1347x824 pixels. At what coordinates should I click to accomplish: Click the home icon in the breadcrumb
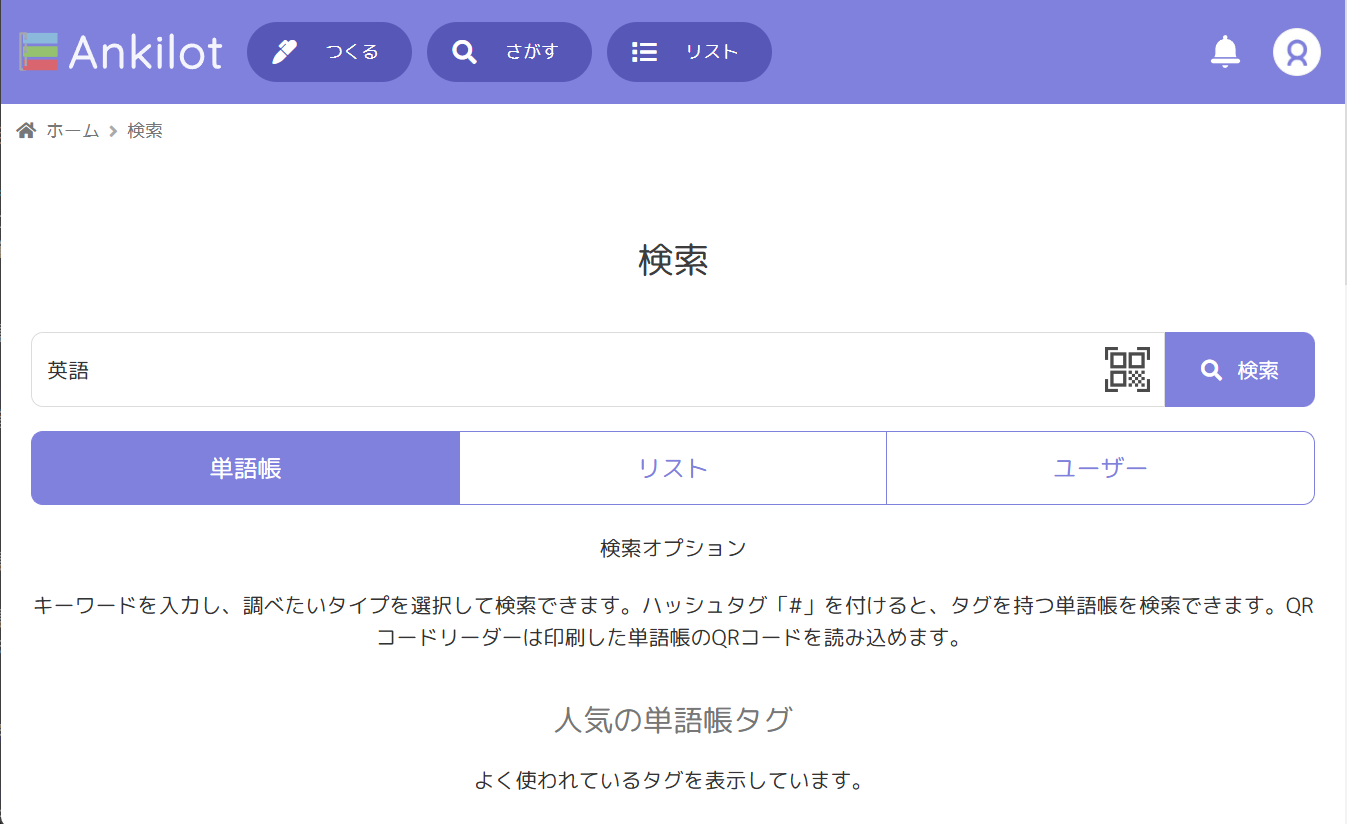[25, 129]
